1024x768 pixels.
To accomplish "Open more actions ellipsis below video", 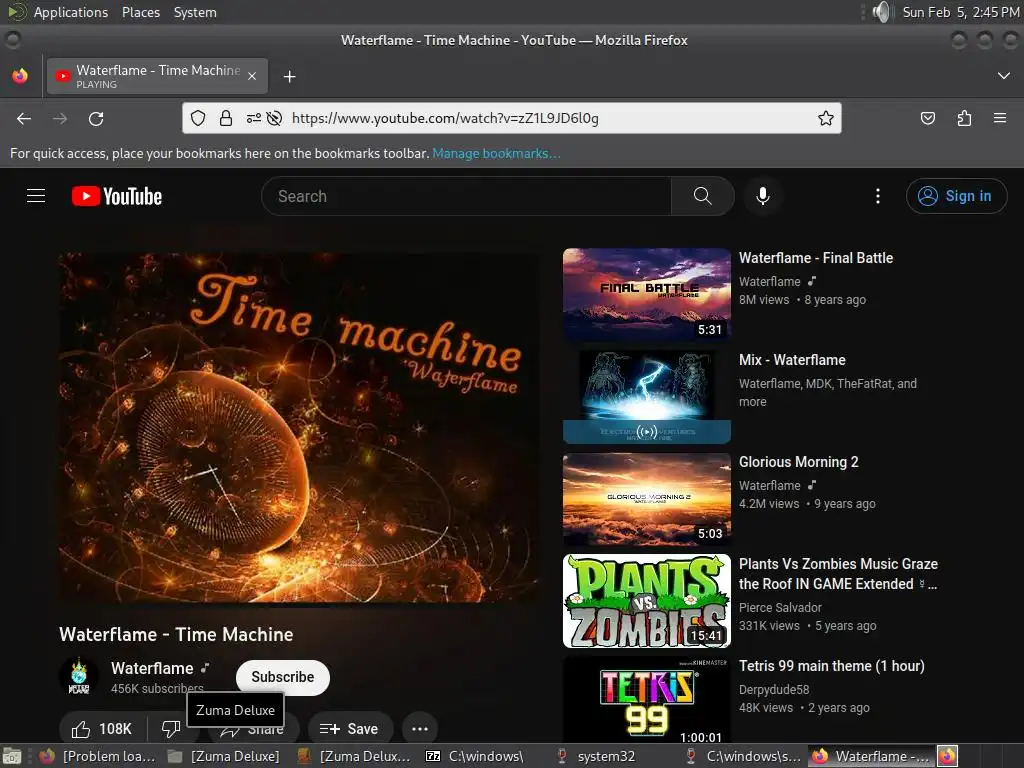I will pyautogui.click(x=420, y=728).
